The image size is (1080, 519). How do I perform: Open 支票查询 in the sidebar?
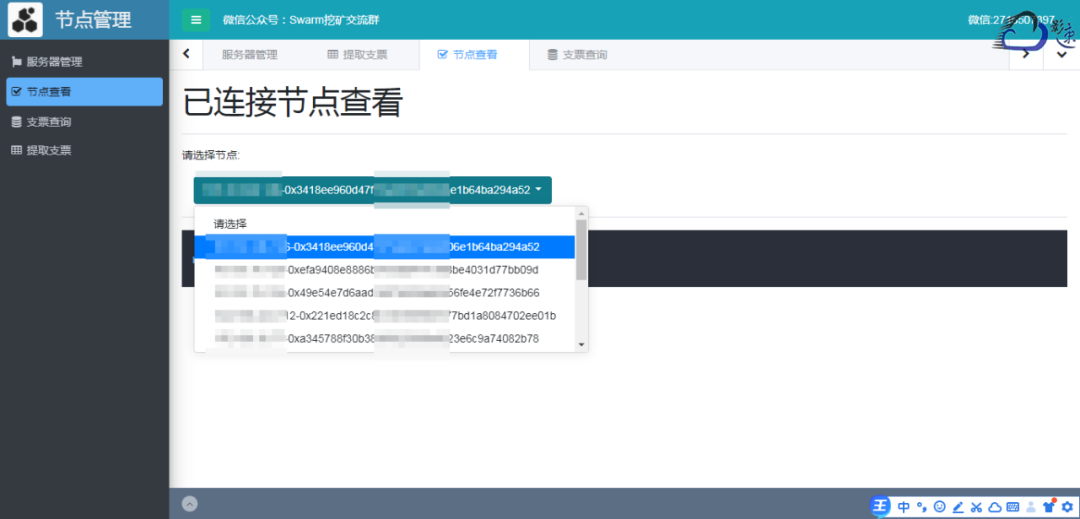point(84,122)
